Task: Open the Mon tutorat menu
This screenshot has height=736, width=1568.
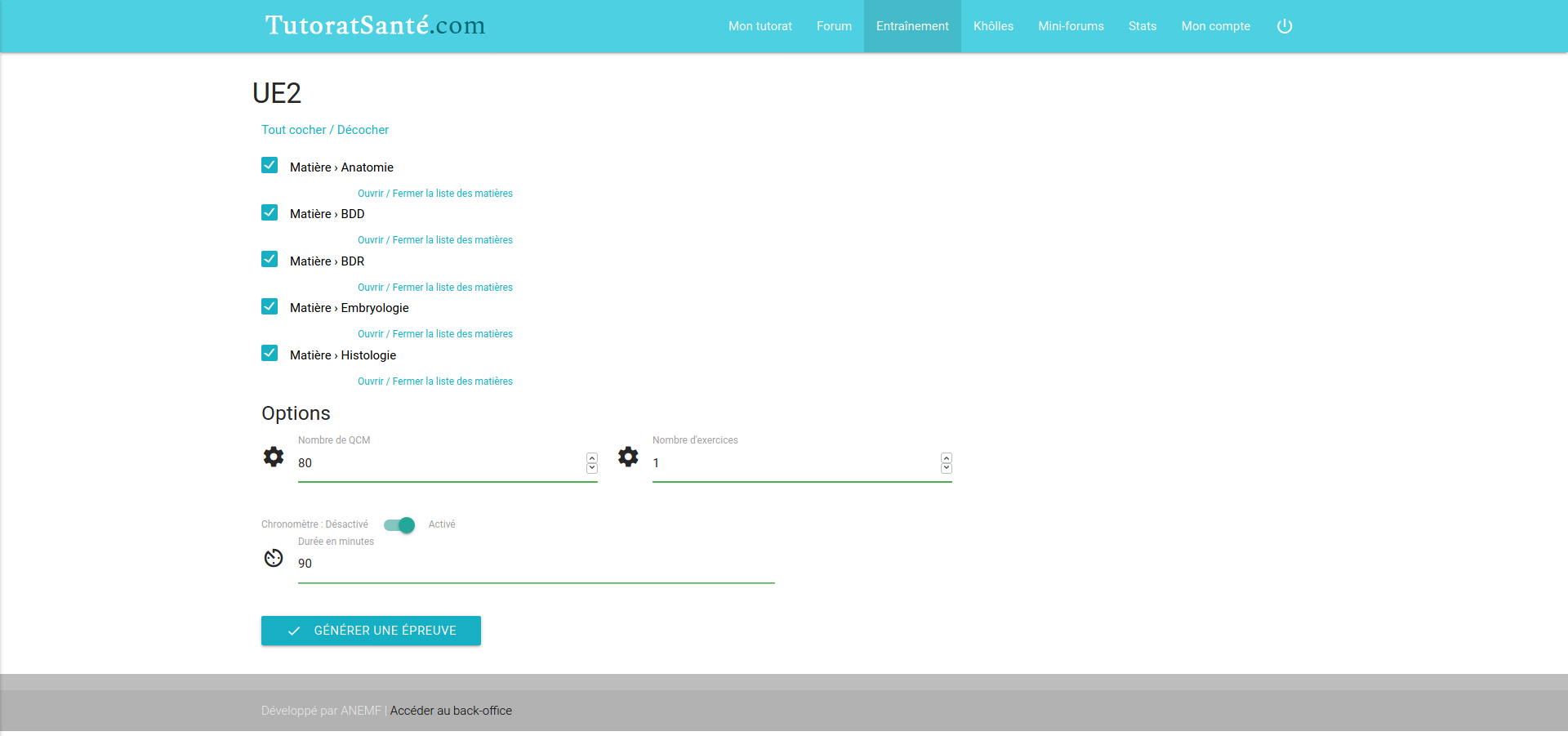Action: click(760, 26)
